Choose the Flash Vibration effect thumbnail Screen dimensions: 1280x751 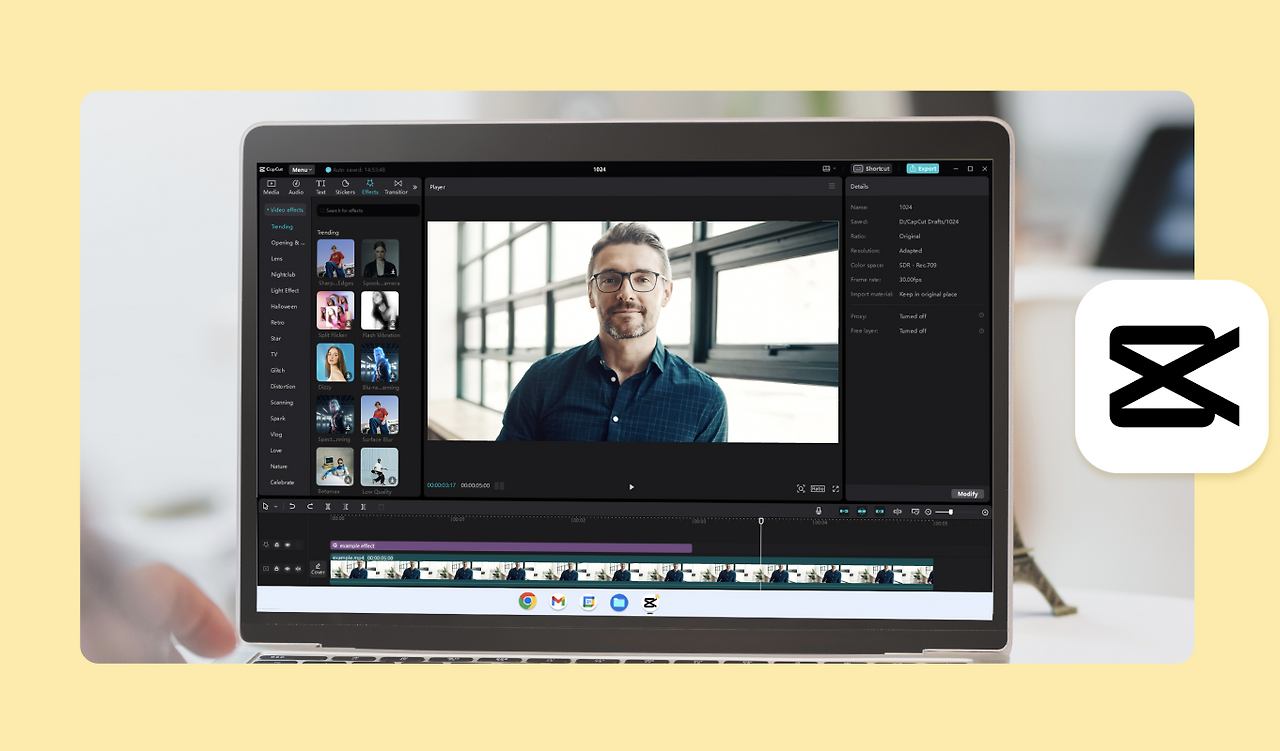point(380,311)
